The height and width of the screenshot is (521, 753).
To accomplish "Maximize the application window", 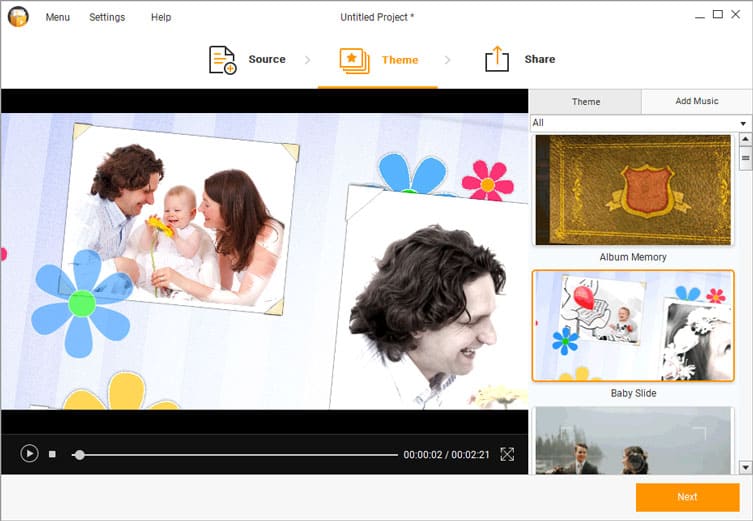I will [x=717, y=14].
